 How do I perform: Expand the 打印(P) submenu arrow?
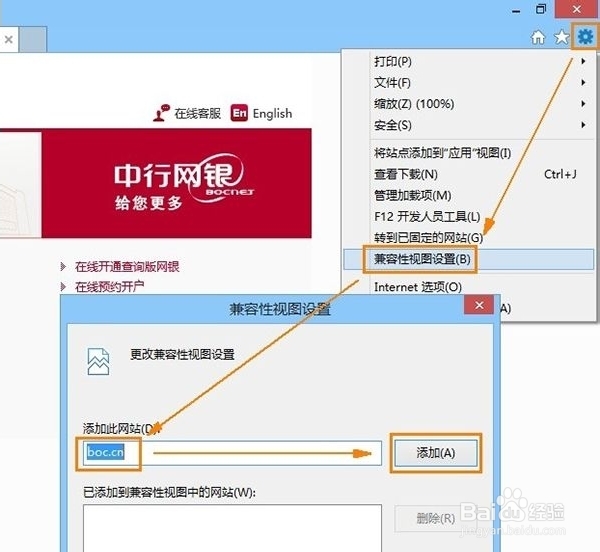coord(583,62)
